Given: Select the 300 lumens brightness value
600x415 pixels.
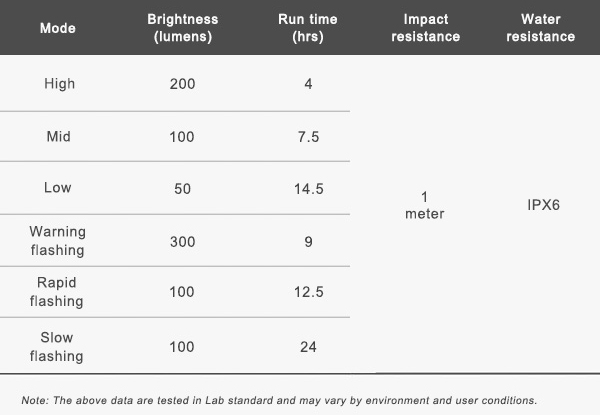Looking at the screenshot, I should tap(182, 241).
